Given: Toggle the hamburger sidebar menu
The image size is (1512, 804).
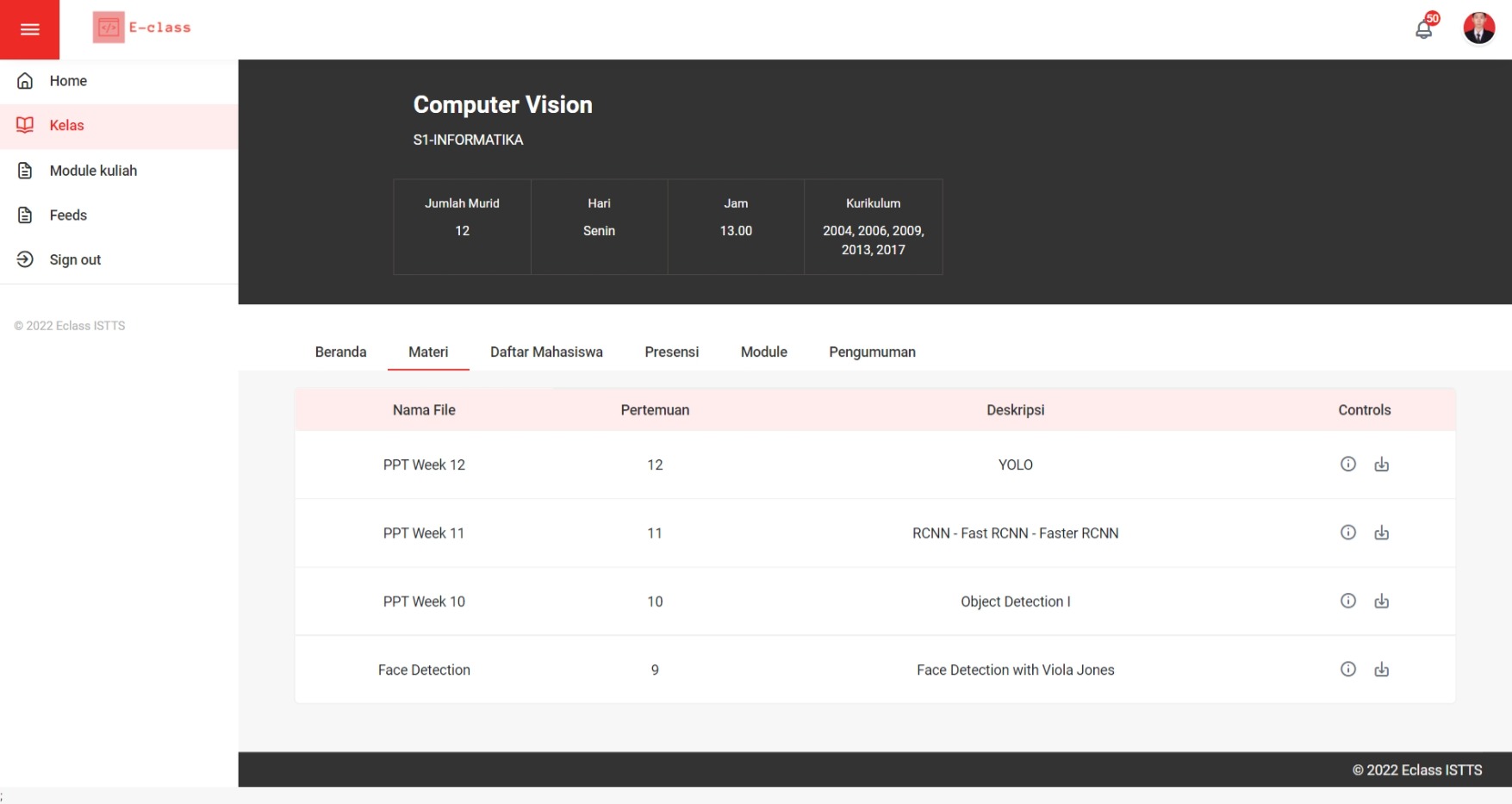Looking at the screenshot, I should point(29,29).
